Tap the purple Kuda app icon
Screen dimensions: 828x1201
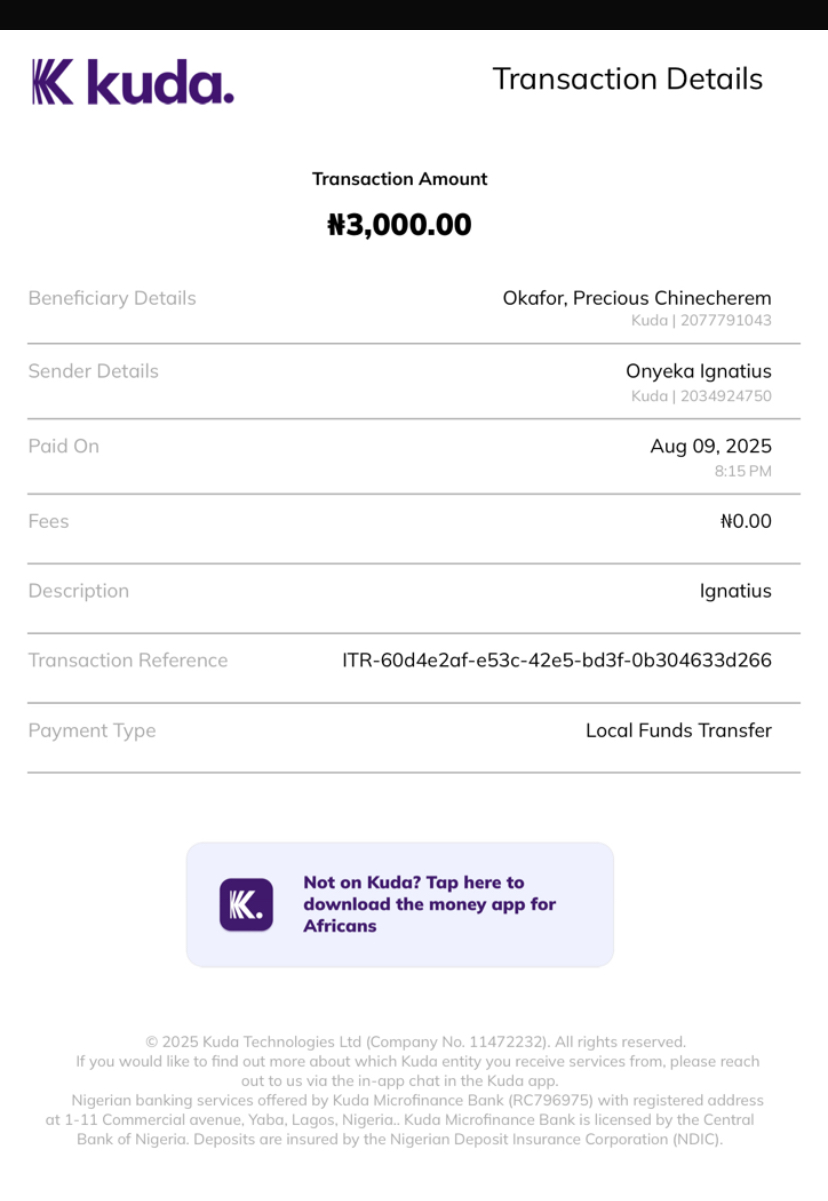(x=246, y=905)
